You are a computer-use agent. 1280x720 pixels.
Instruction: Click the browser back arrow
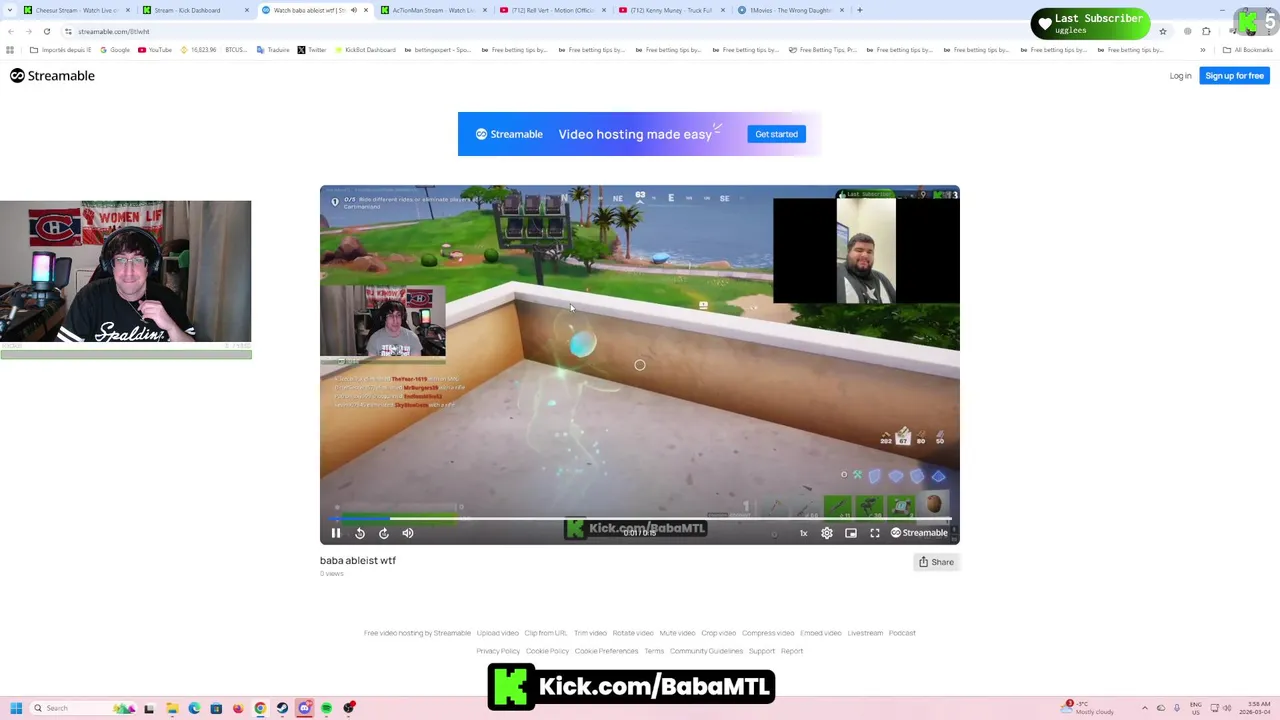pos(11,31)
